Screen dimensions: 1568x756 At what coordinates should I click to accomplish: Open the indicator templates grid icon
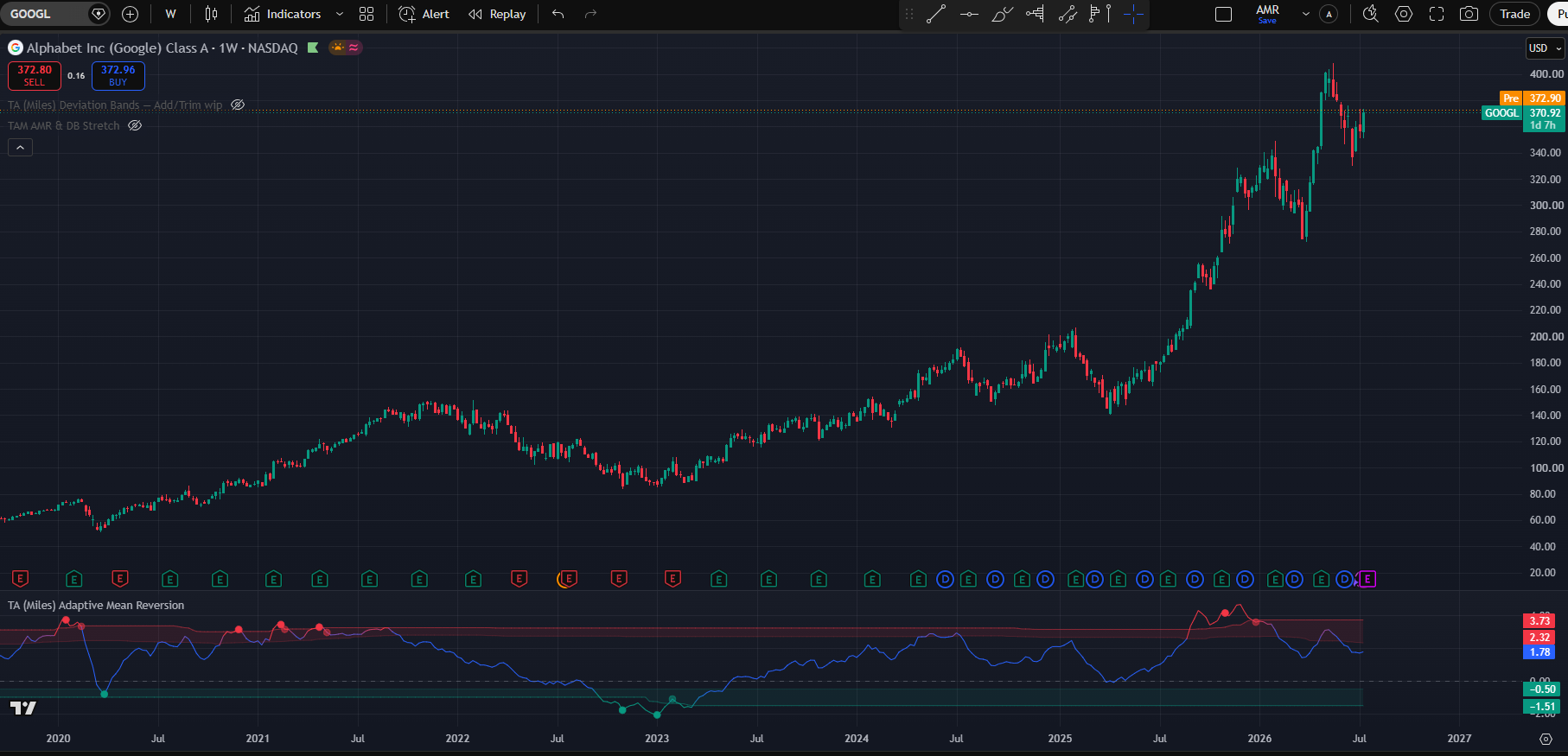(x=367, y=14)
